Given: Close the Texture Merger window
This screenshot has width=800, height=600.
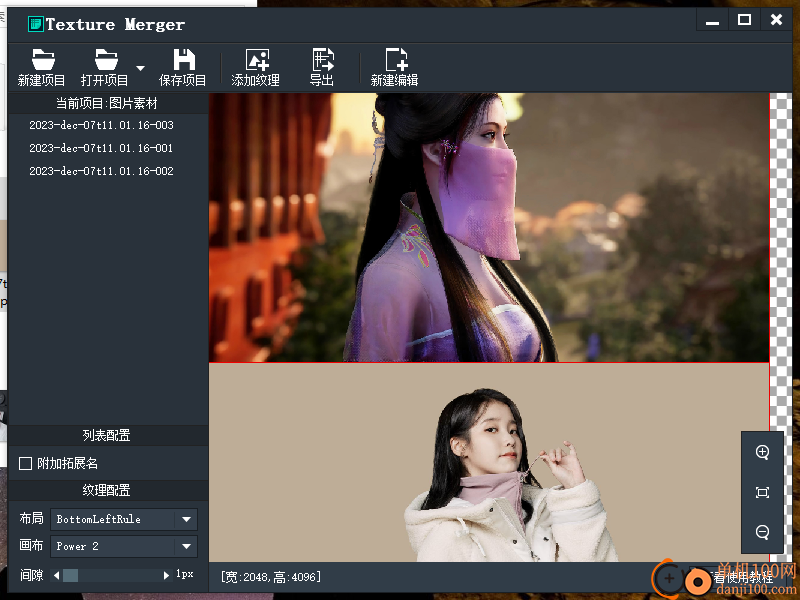Looking at the screenshot, I should pyautogui.click(x=776, y=20).
